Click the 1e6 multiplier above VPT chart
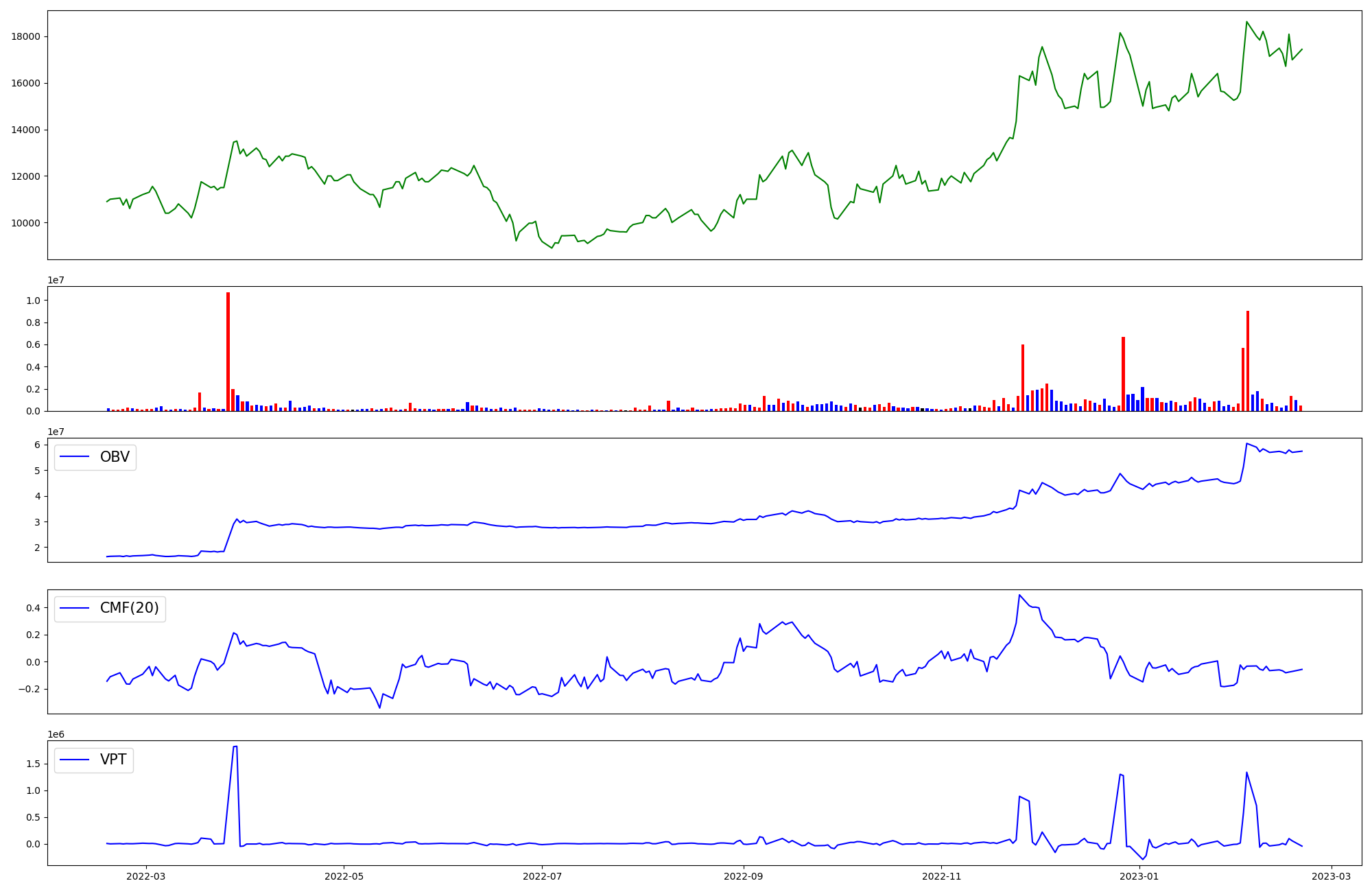The image size is (1372, 892). pos(56,734)
